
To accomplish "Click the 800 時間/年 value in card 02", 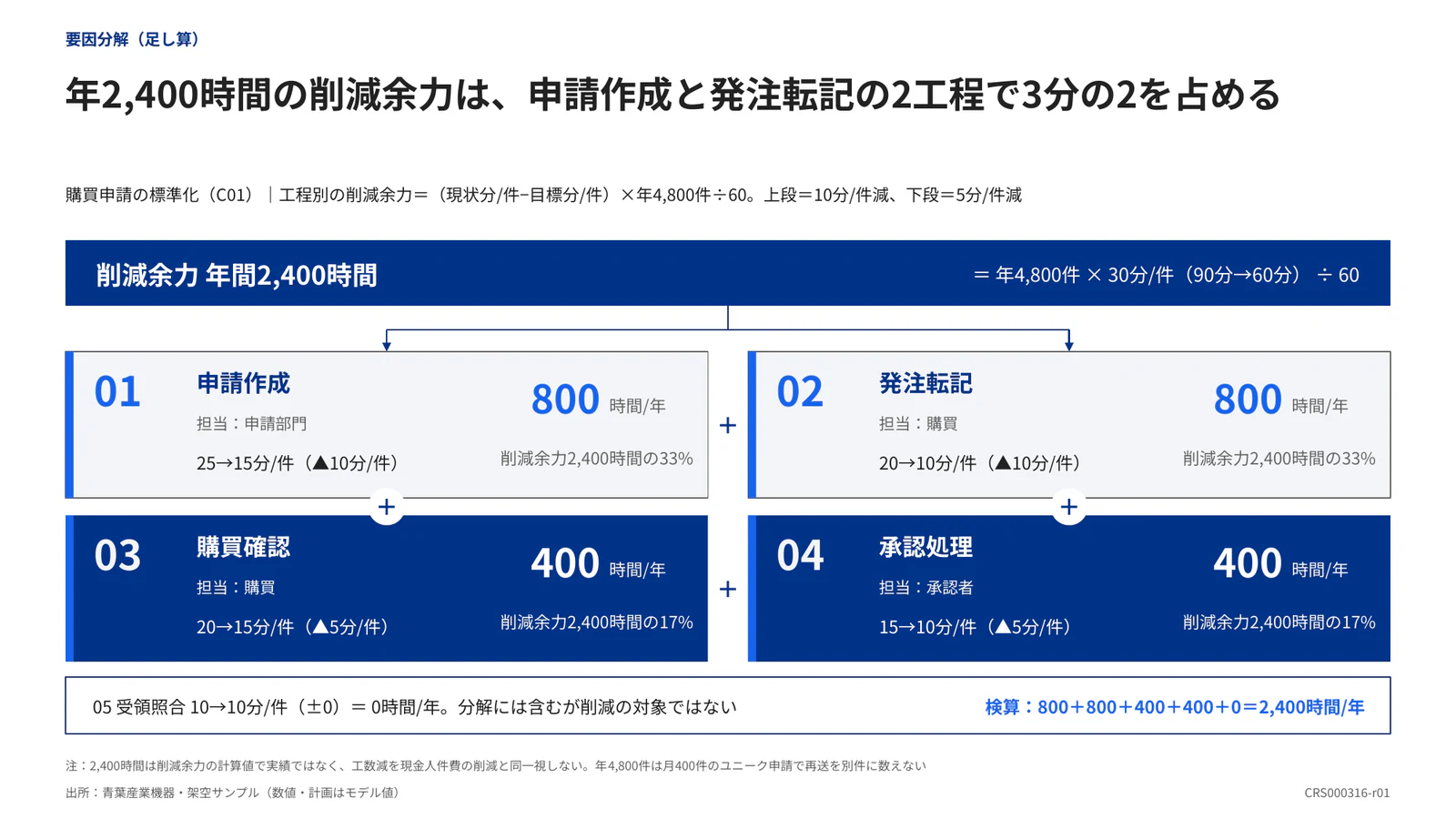I will pyautogui.click(x=1280, y=399).
